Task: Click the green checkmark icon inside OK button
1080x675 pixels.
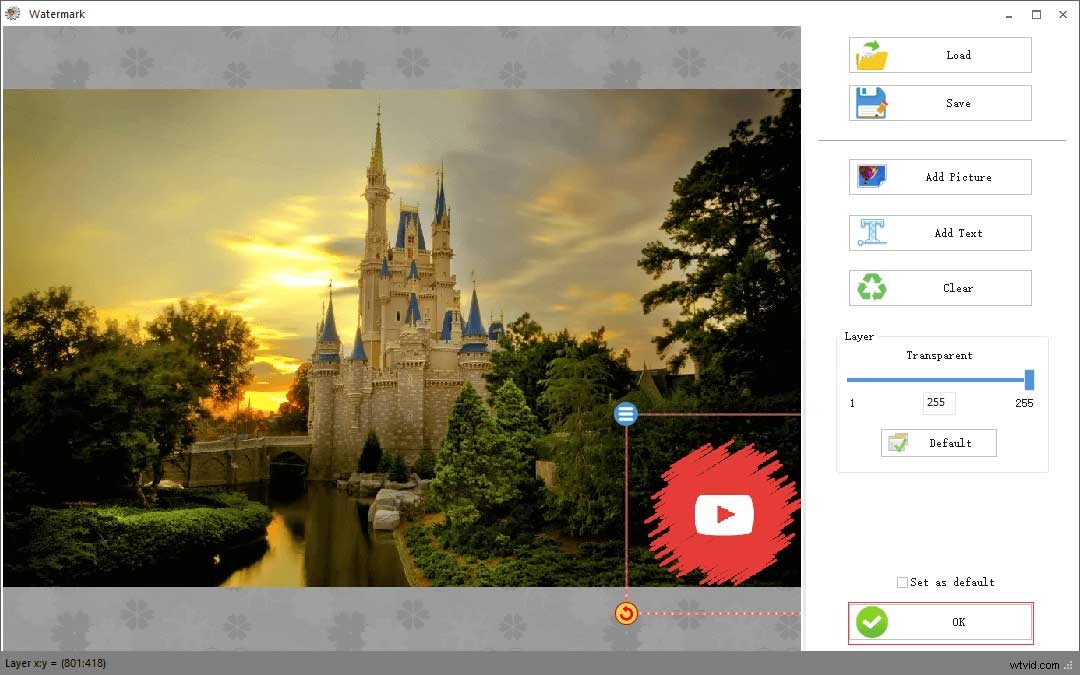Action: pyautogui.click(x=871, y=622)
